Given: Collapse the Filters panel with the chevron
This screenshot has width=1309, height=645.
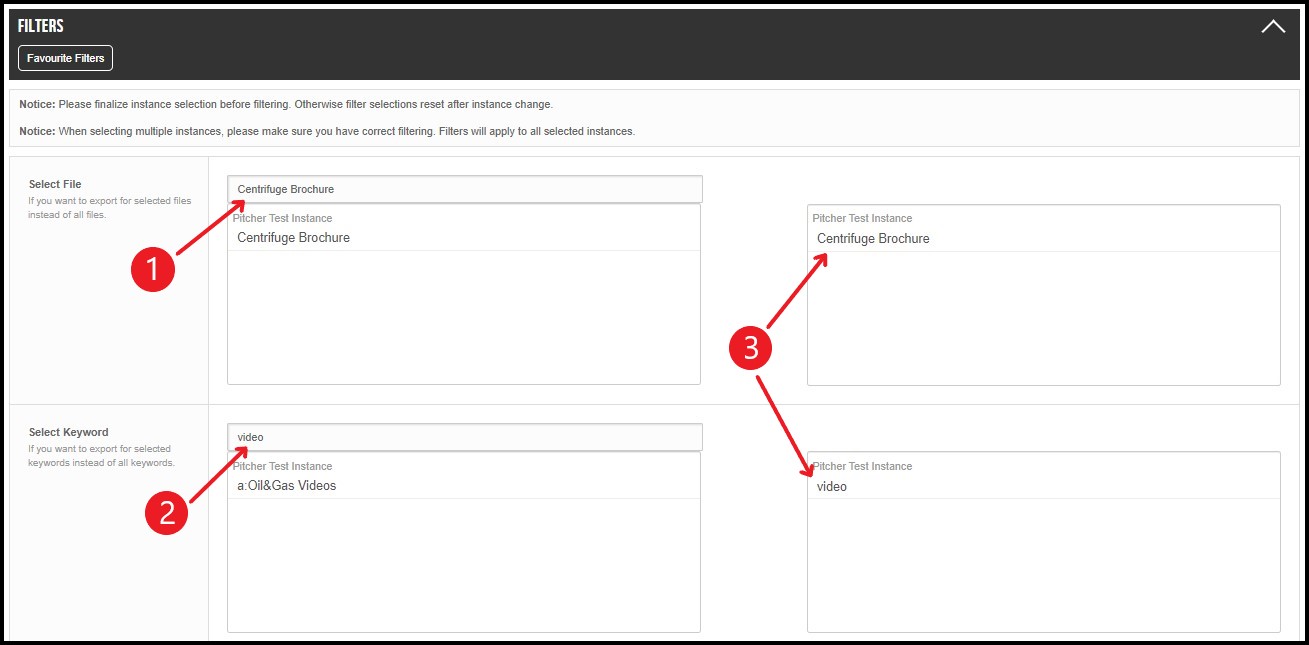Looking at the screenshot, I should coord(1272,27).
